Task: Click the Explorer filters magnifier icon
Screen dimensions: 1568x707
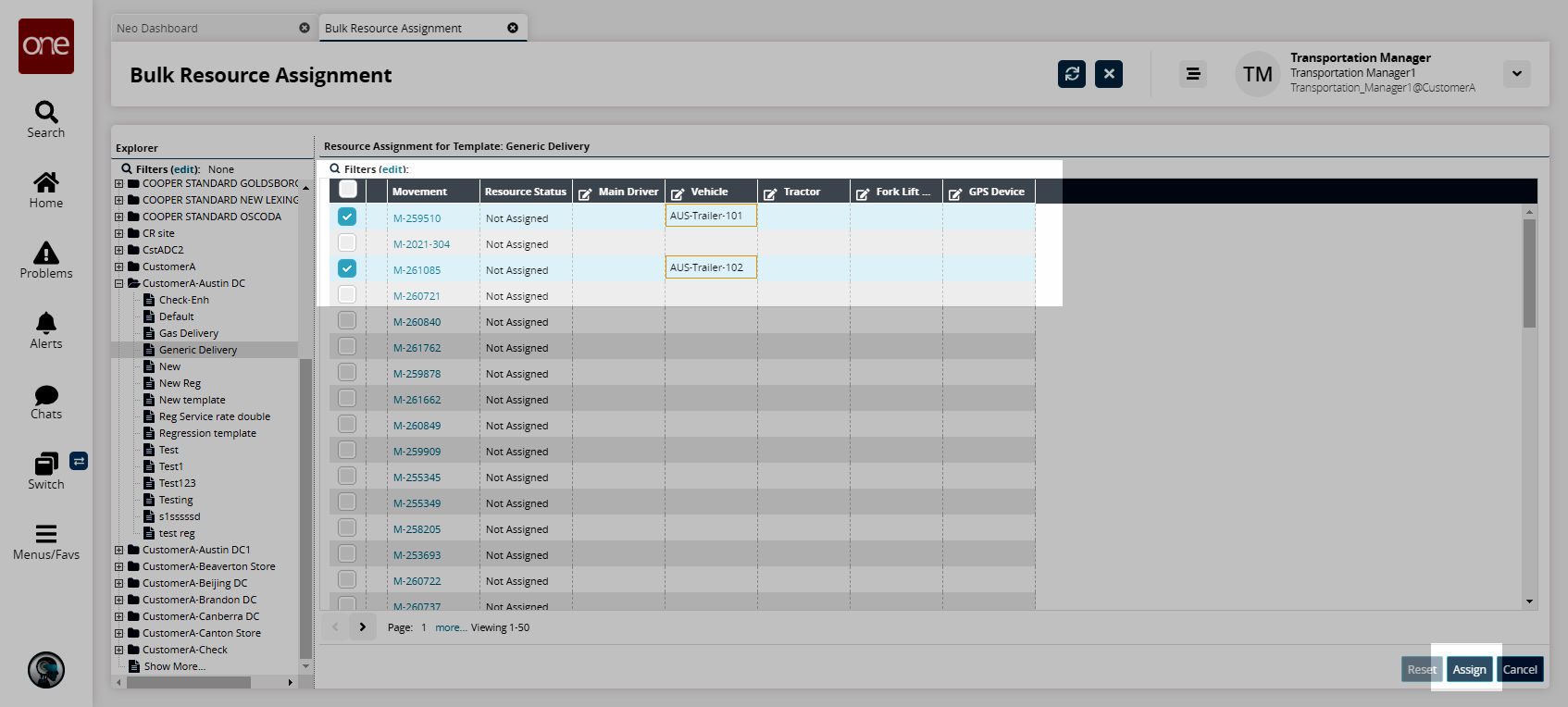Action: (127, 169)
